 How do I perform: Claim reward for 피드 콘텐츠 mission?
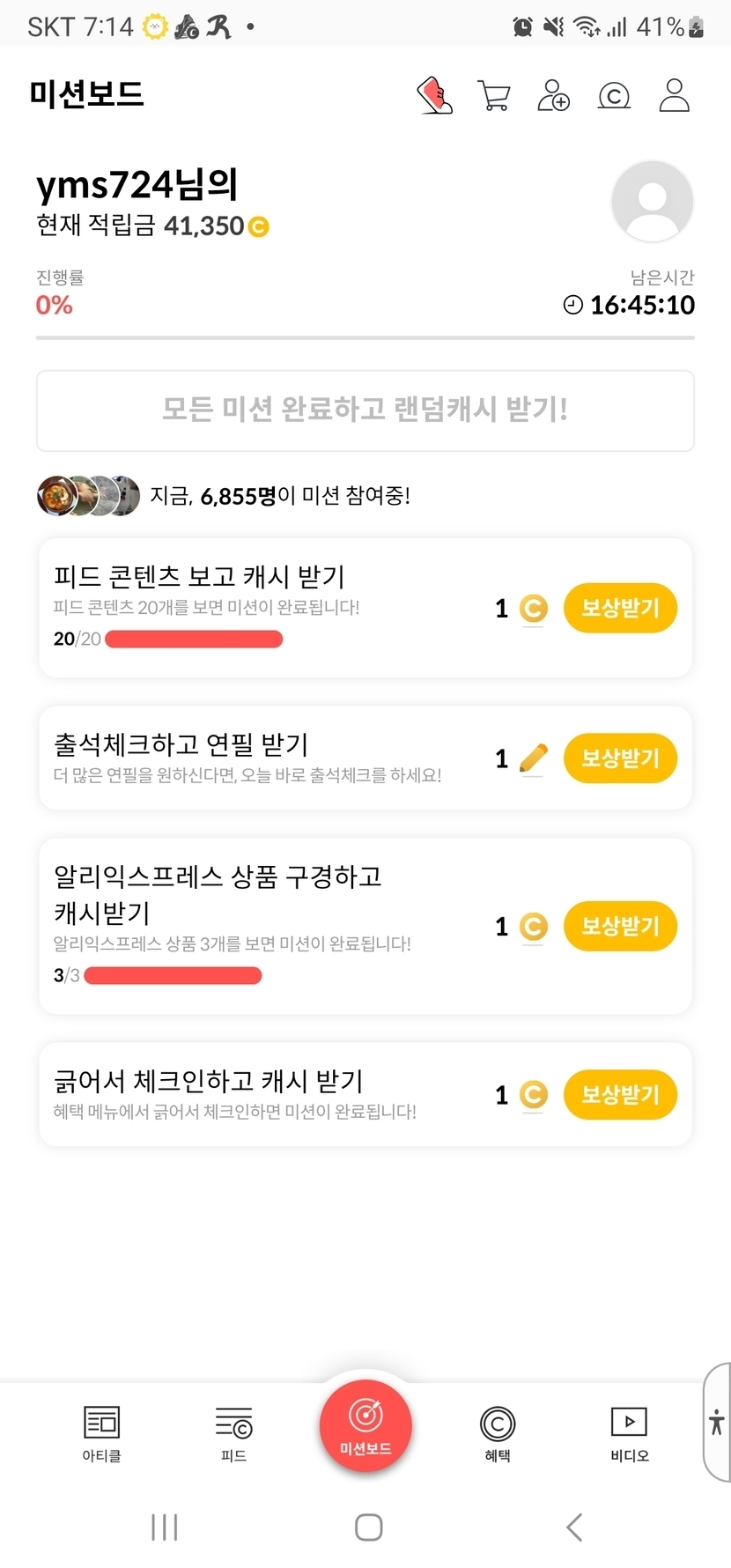pyautogui.click(x=620, y=608)
